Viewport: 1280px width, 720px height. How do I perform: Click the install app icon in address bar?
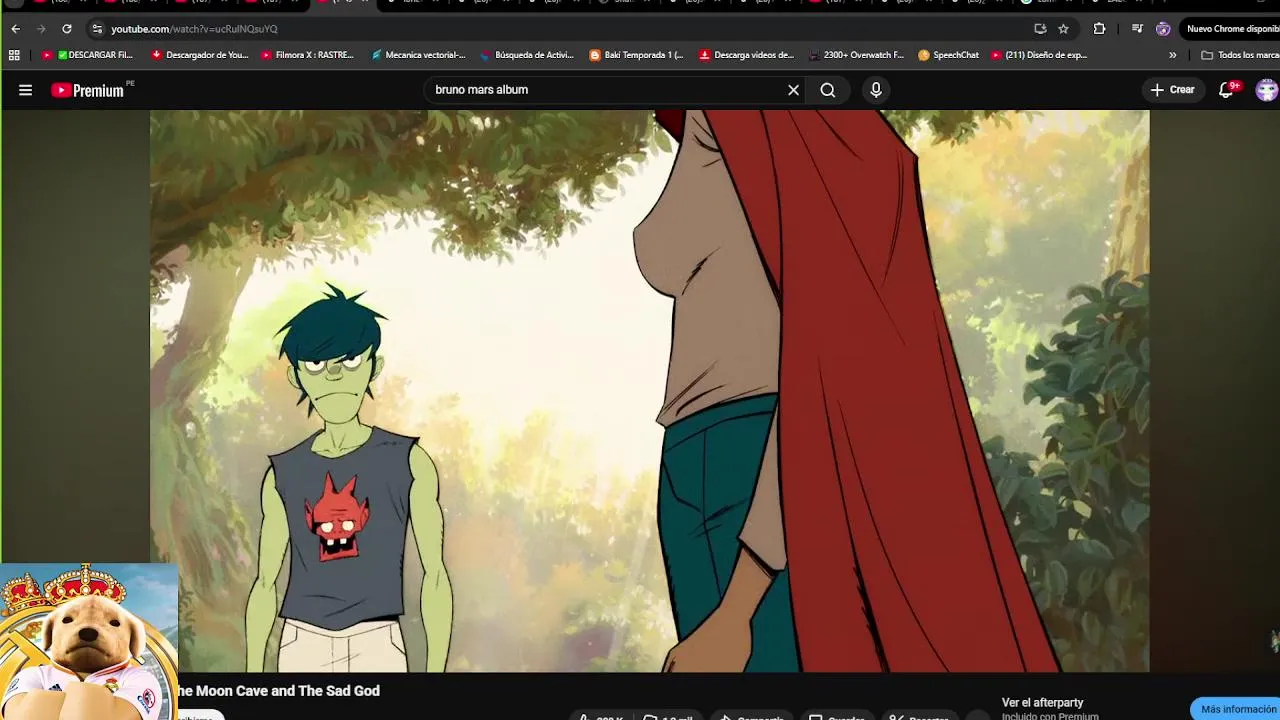point(1040,29)
